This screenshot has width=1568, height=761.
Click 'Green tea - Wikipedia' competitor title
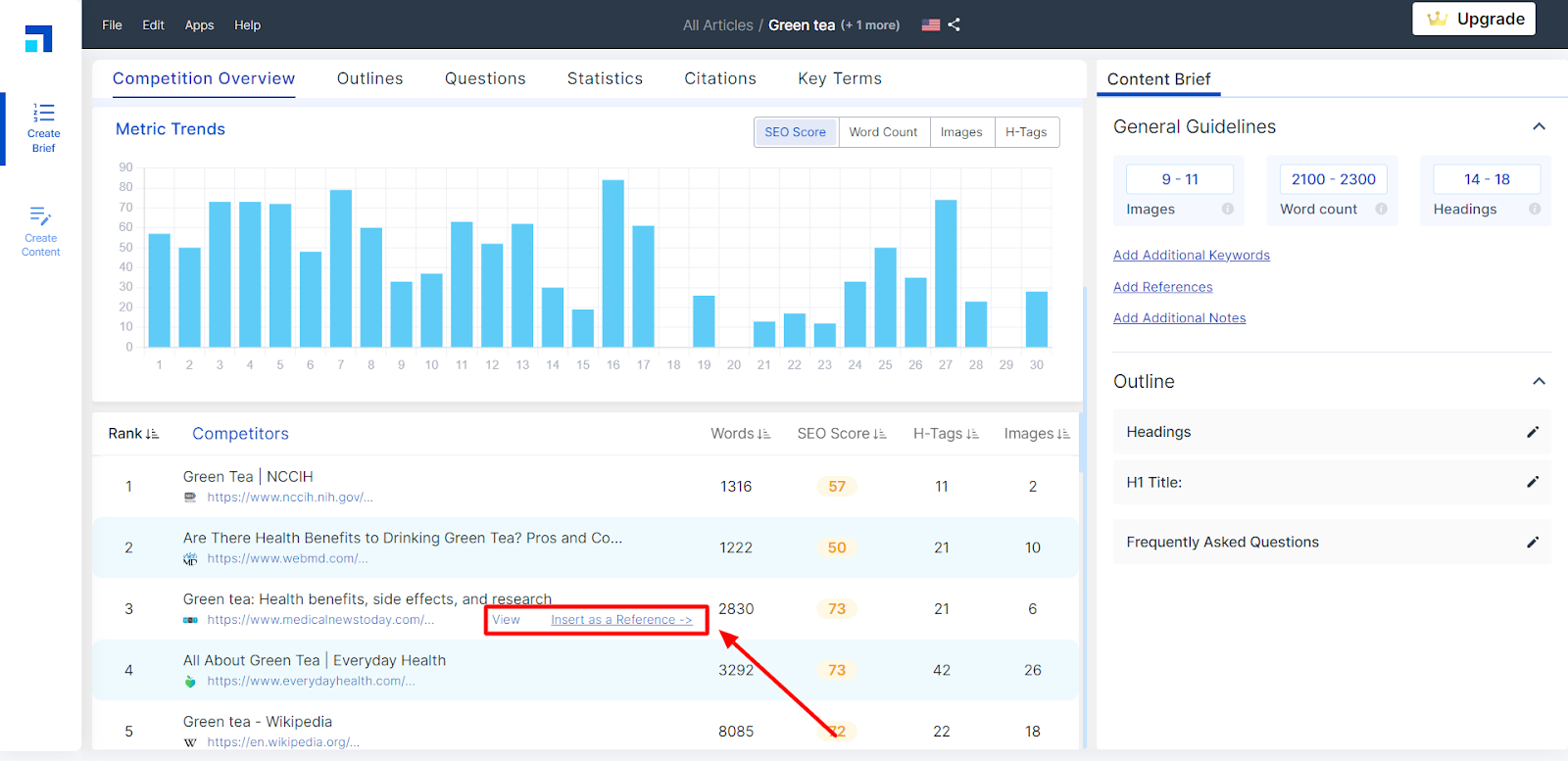click(x=256, y=722)
